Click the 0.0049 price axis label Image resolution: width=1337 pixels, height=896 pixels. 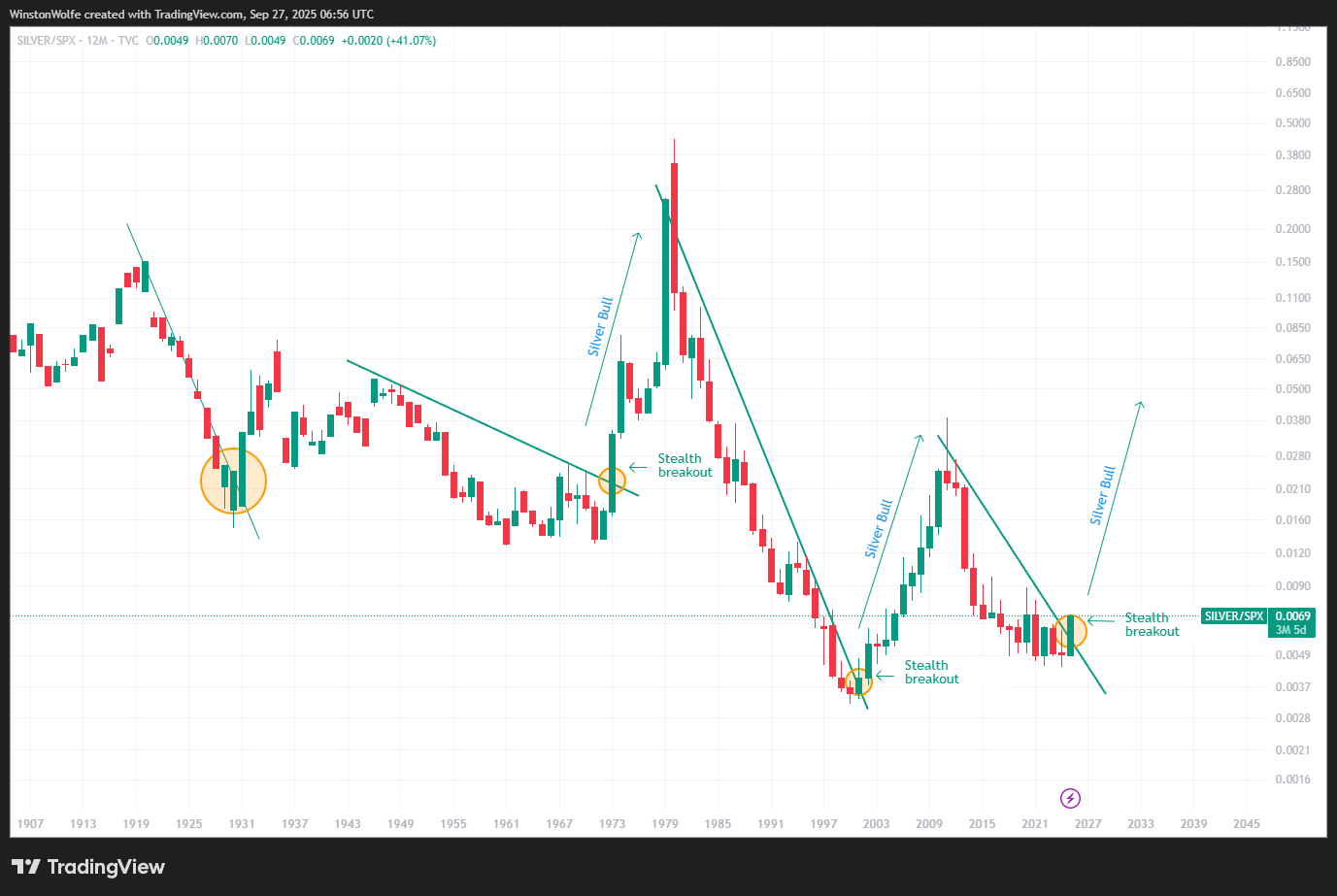pos(1292,655)
